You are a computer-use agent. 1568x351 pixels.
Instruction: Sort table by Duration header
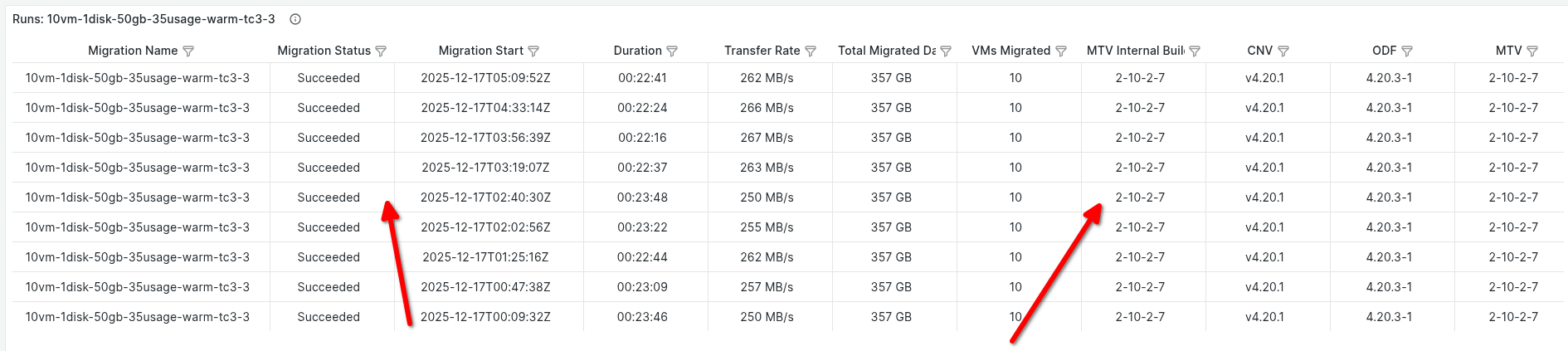[x=637, y=51]
